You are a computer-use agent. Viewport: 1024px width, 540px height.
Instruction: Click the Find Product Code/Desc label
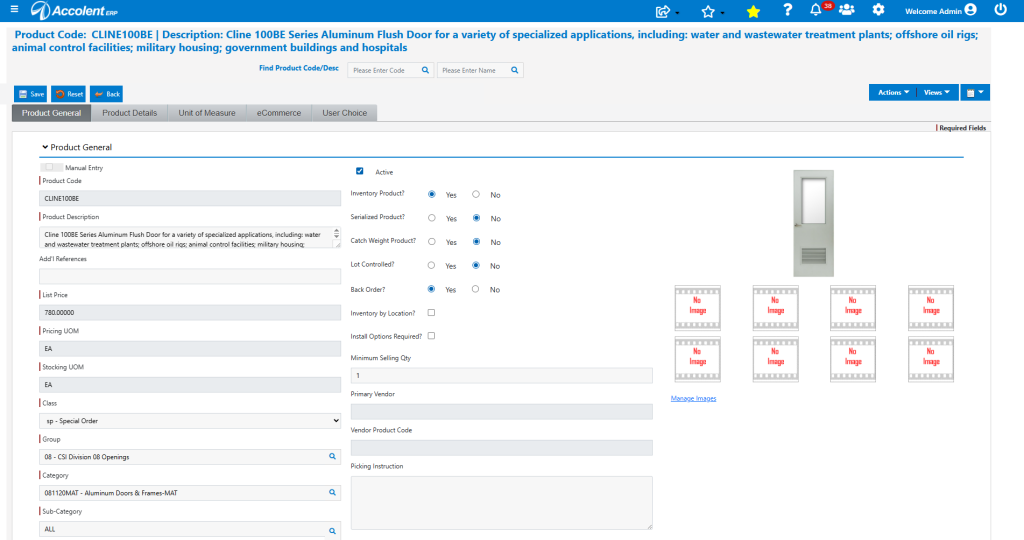(298, 68)
